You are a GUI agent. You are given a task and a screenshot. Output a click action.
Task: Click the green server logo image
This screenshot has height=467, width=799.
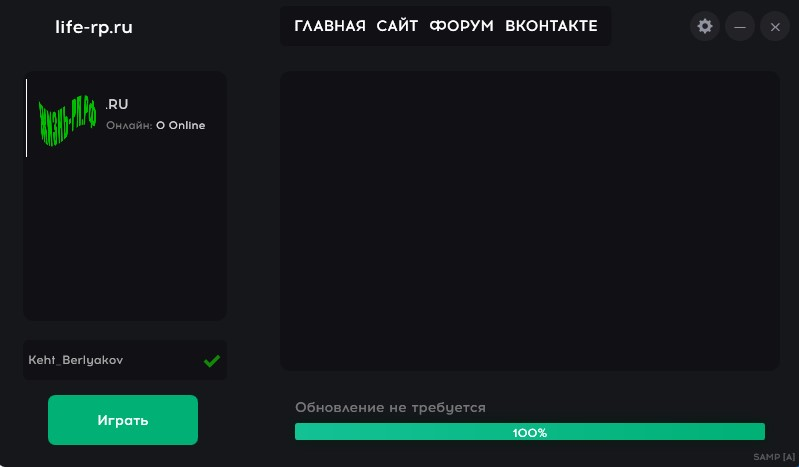[67, 121]
